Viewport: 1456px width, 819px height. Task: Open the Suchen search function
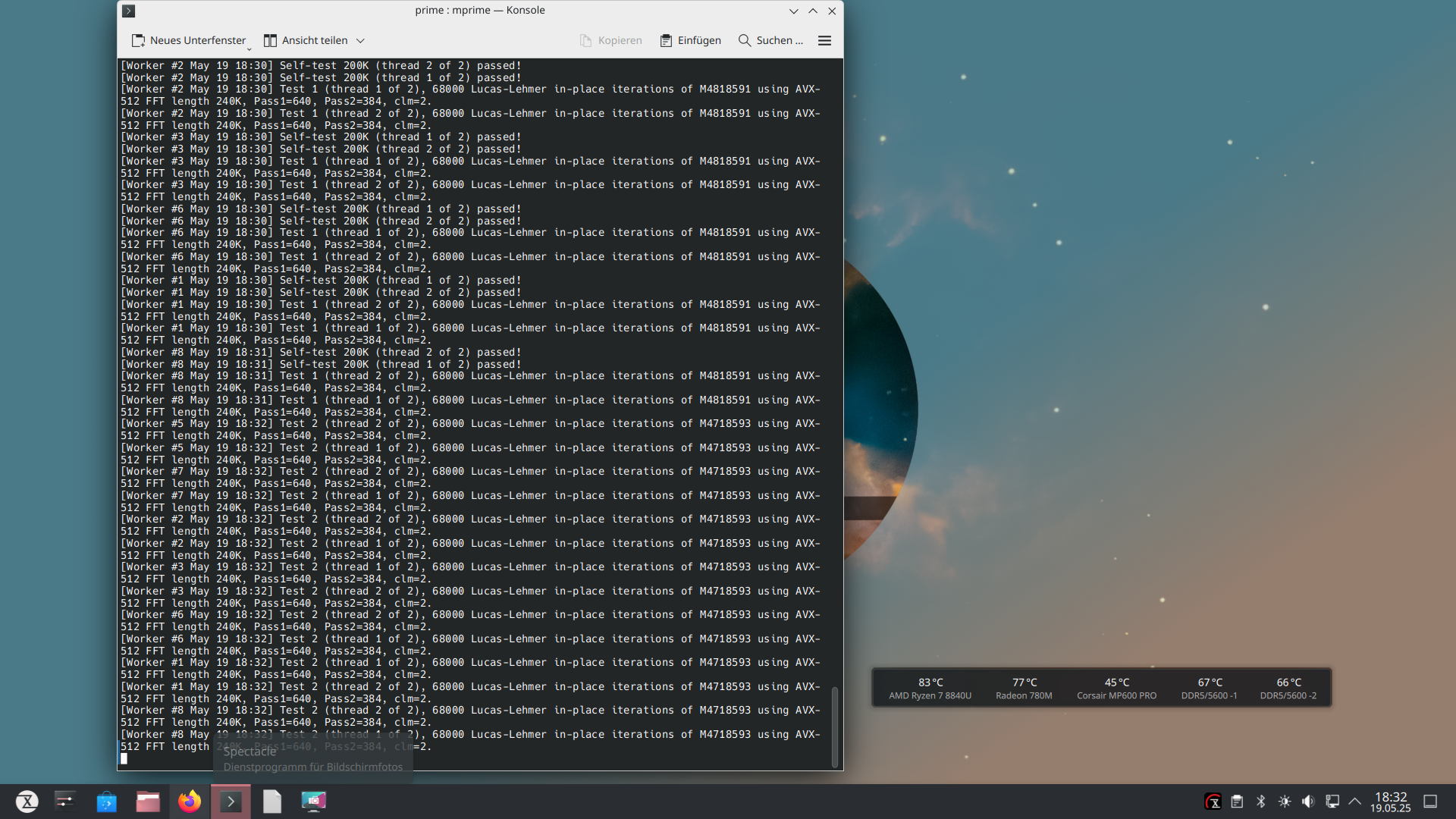point(770,41)
